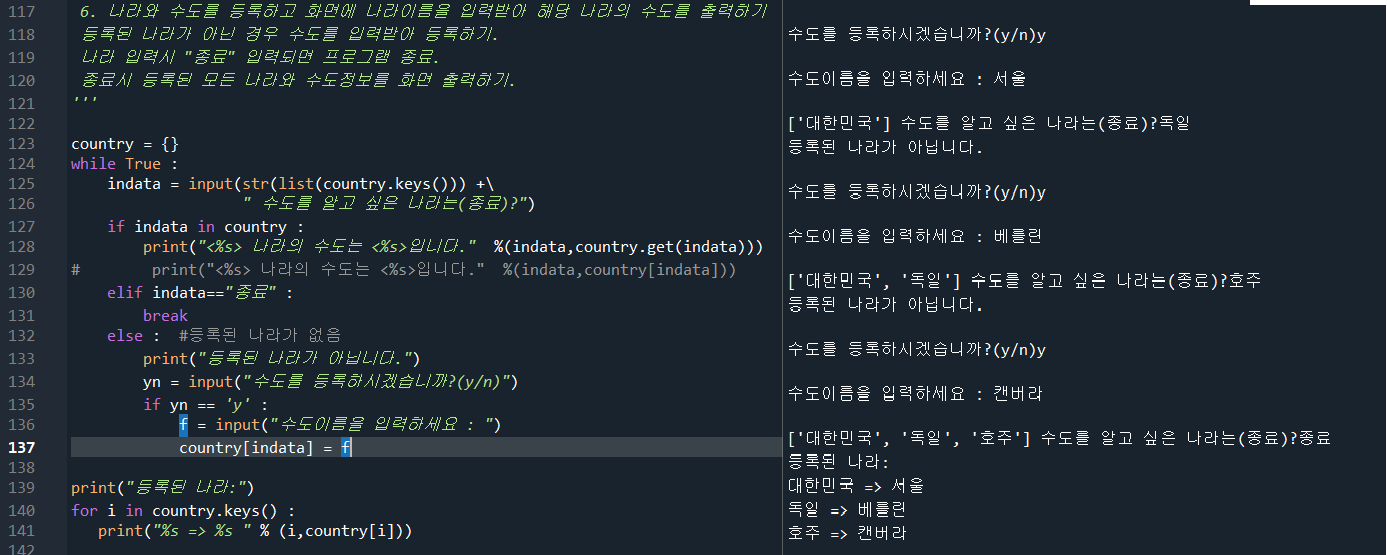Image resolution: width=1387 pixels, height=555 pixels.
Task: Click the 'break' keyword
Action: tap(165, 315)
